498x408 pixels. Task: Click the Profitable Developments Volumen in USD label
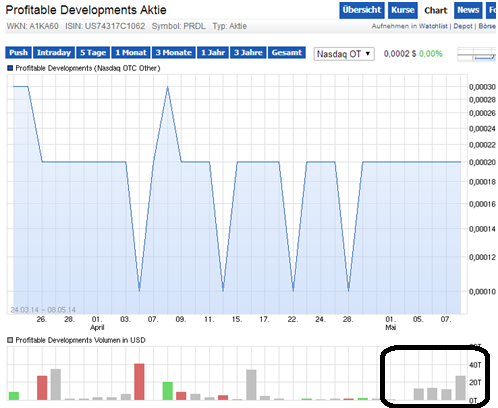click(x=80, y=340)
